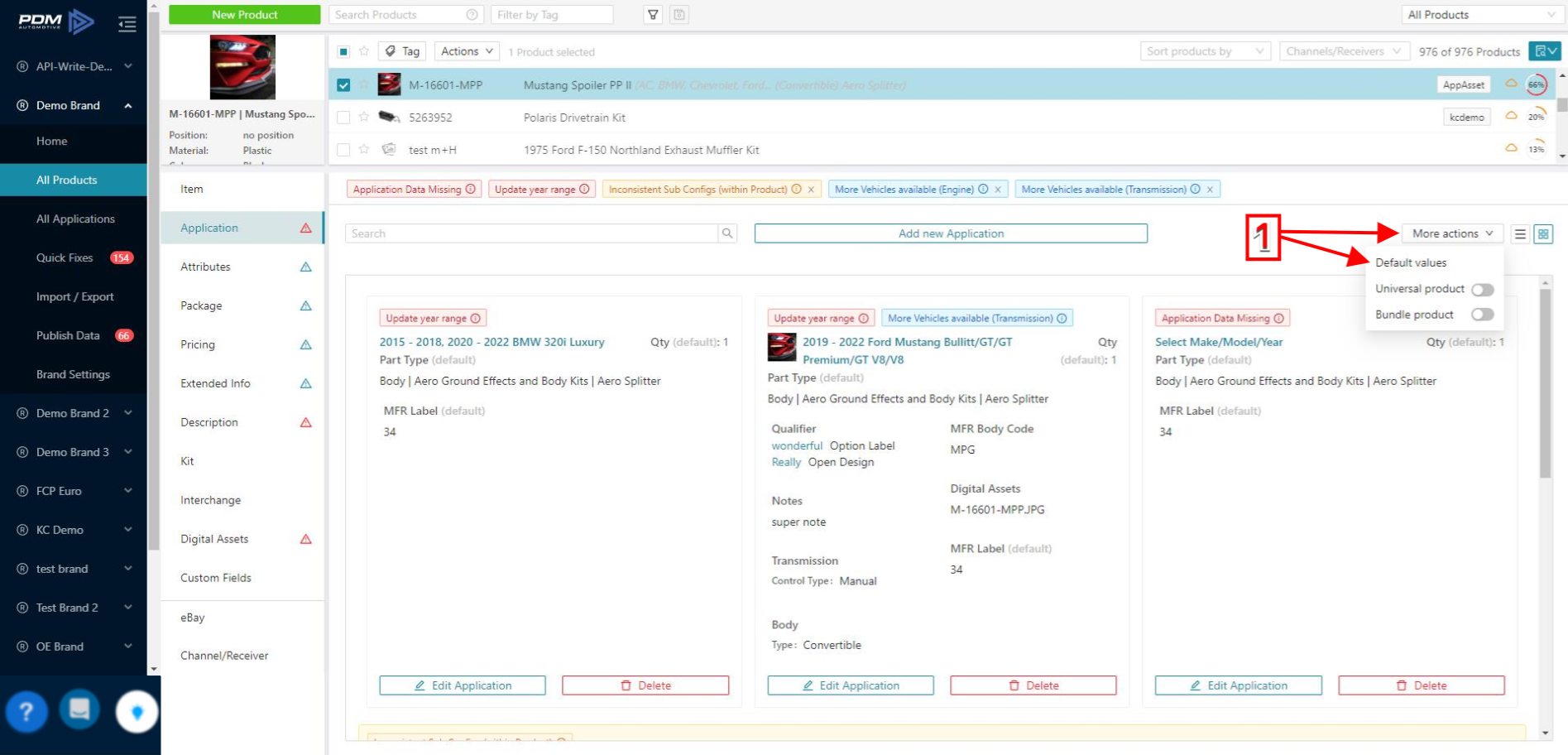Click the AppAsset tag on M-16601-MPP
This screenshot has height=755, width=1568.
[x=1463, y=84]
